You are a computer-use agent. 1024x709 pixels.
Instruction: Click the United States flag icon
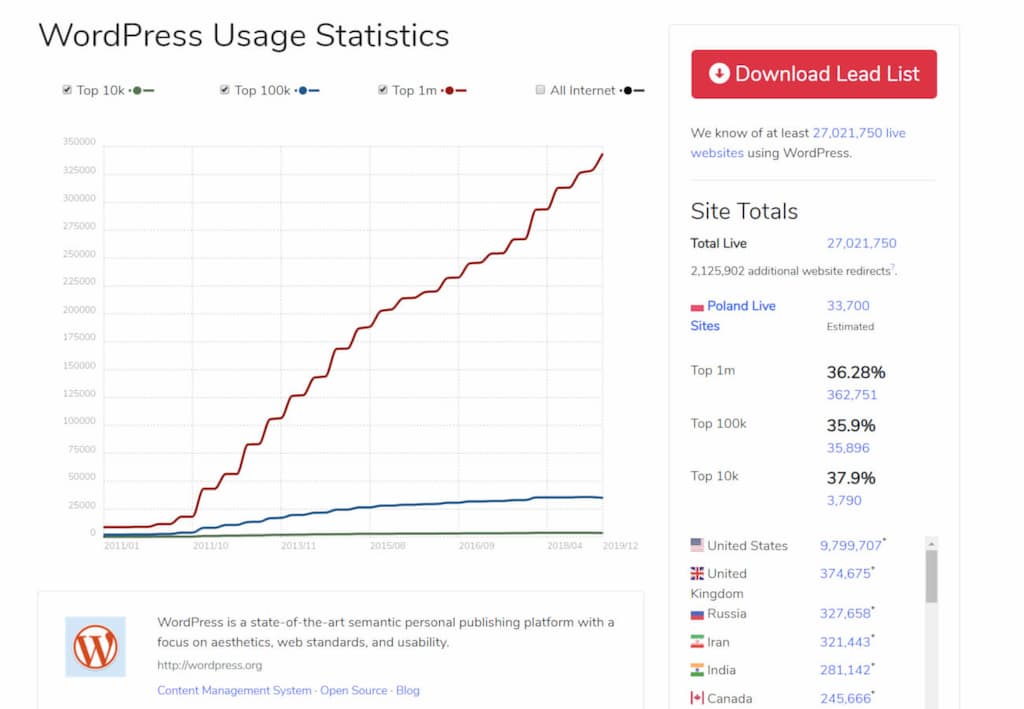pos(697,545)
